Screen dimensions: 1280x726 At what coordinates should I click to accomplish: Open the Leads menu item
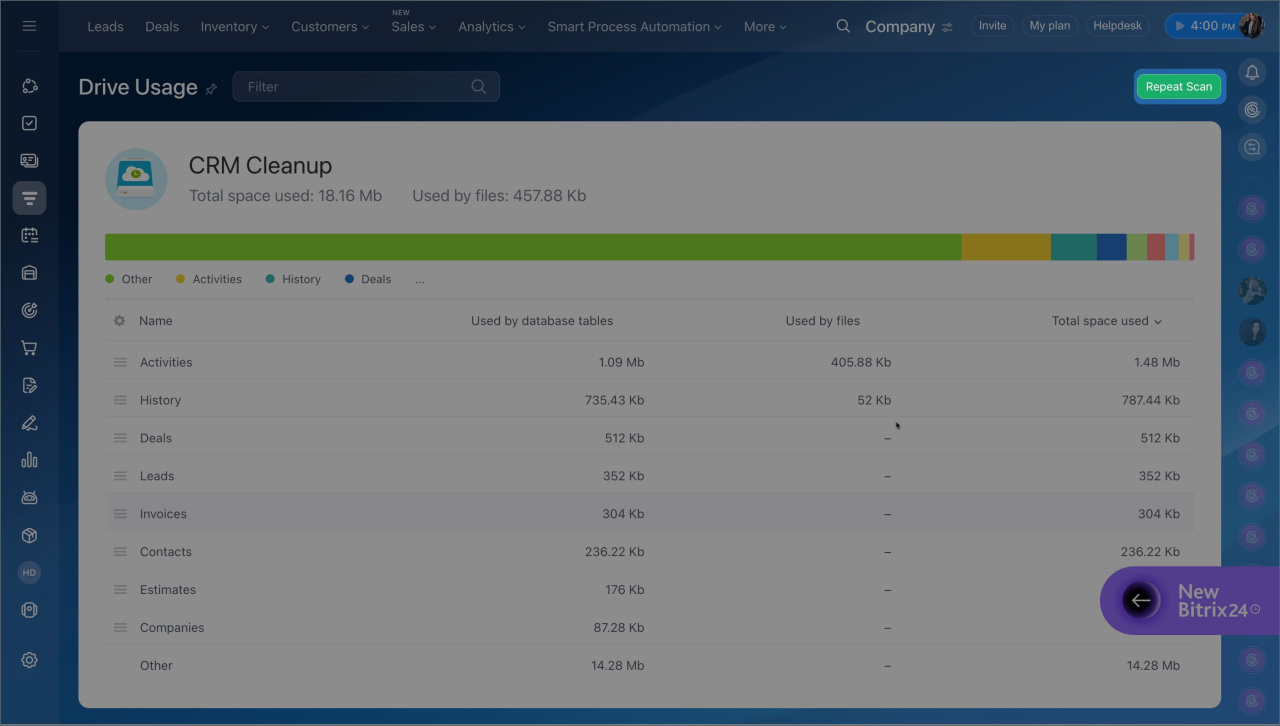pyautogui.click(x=105, y=27)
